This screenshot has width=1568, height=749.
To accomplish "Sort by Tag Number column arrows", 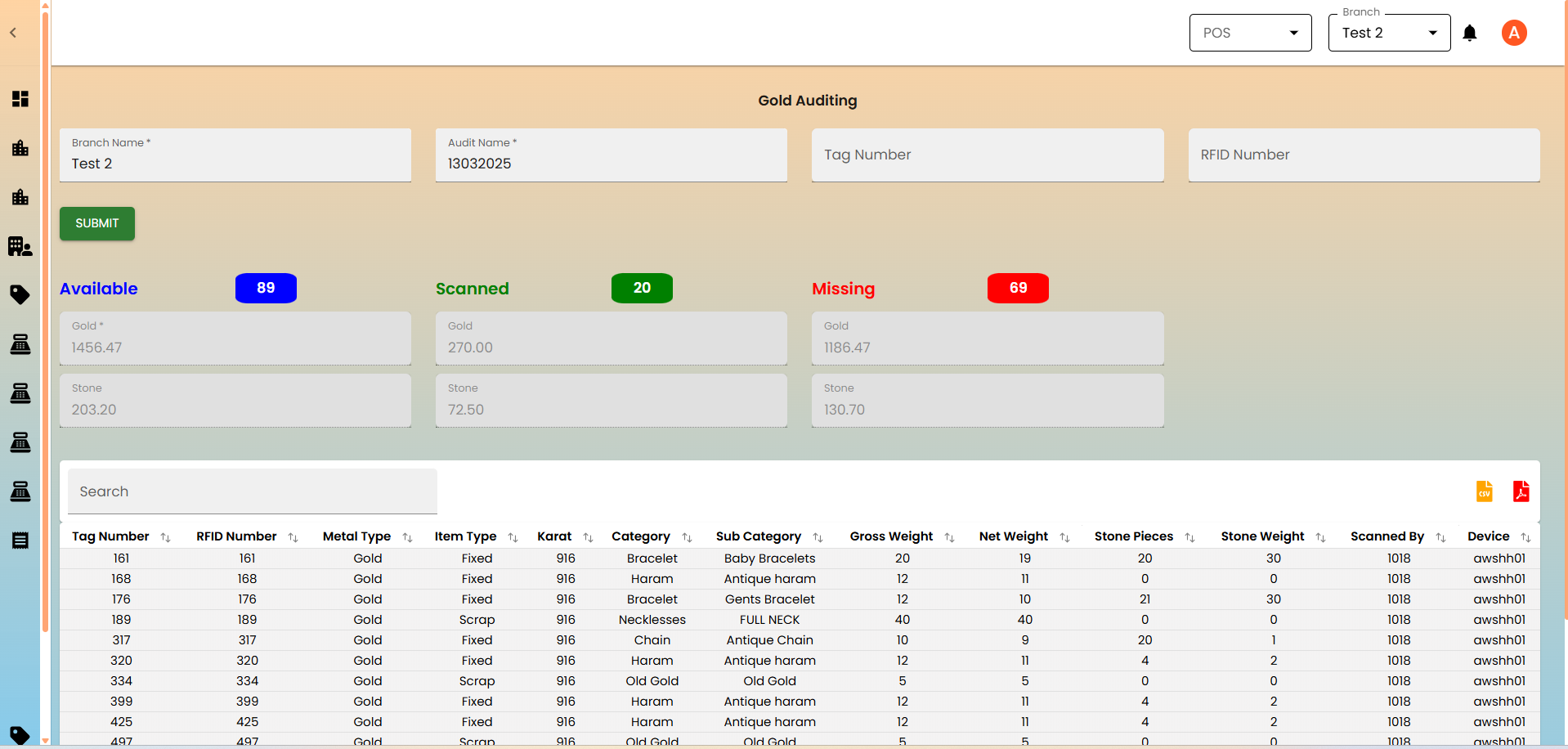I will 165,537.
